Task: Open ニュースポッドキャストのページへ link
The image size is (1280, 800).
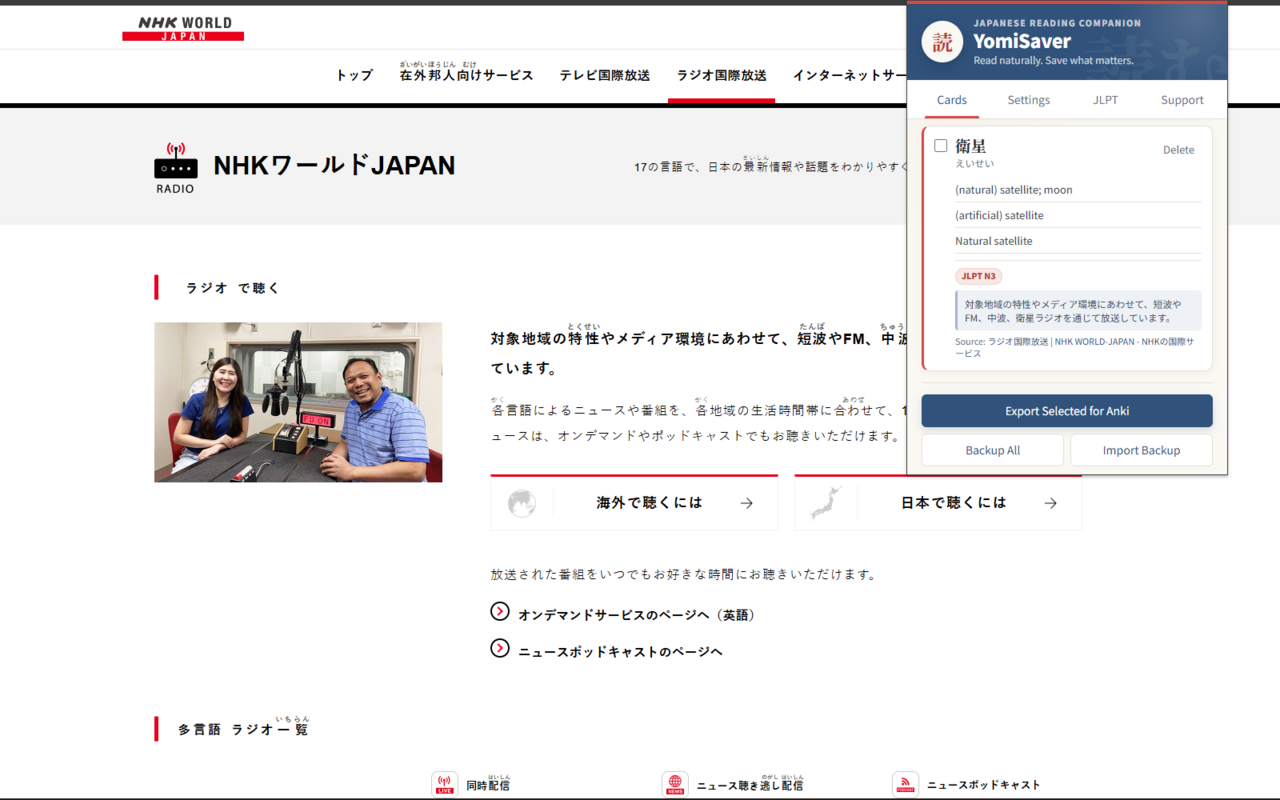Action: [x=620, y=651]
